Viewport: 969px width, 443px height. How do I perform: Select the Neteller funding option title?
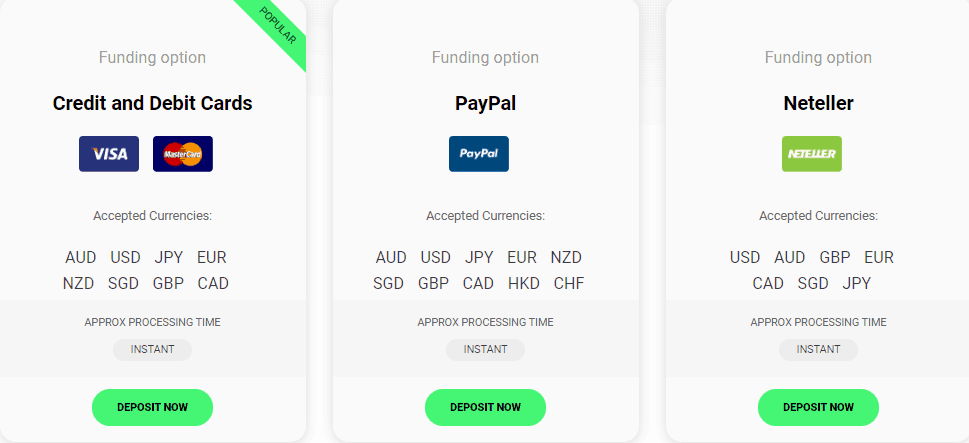tap(818, 103)
